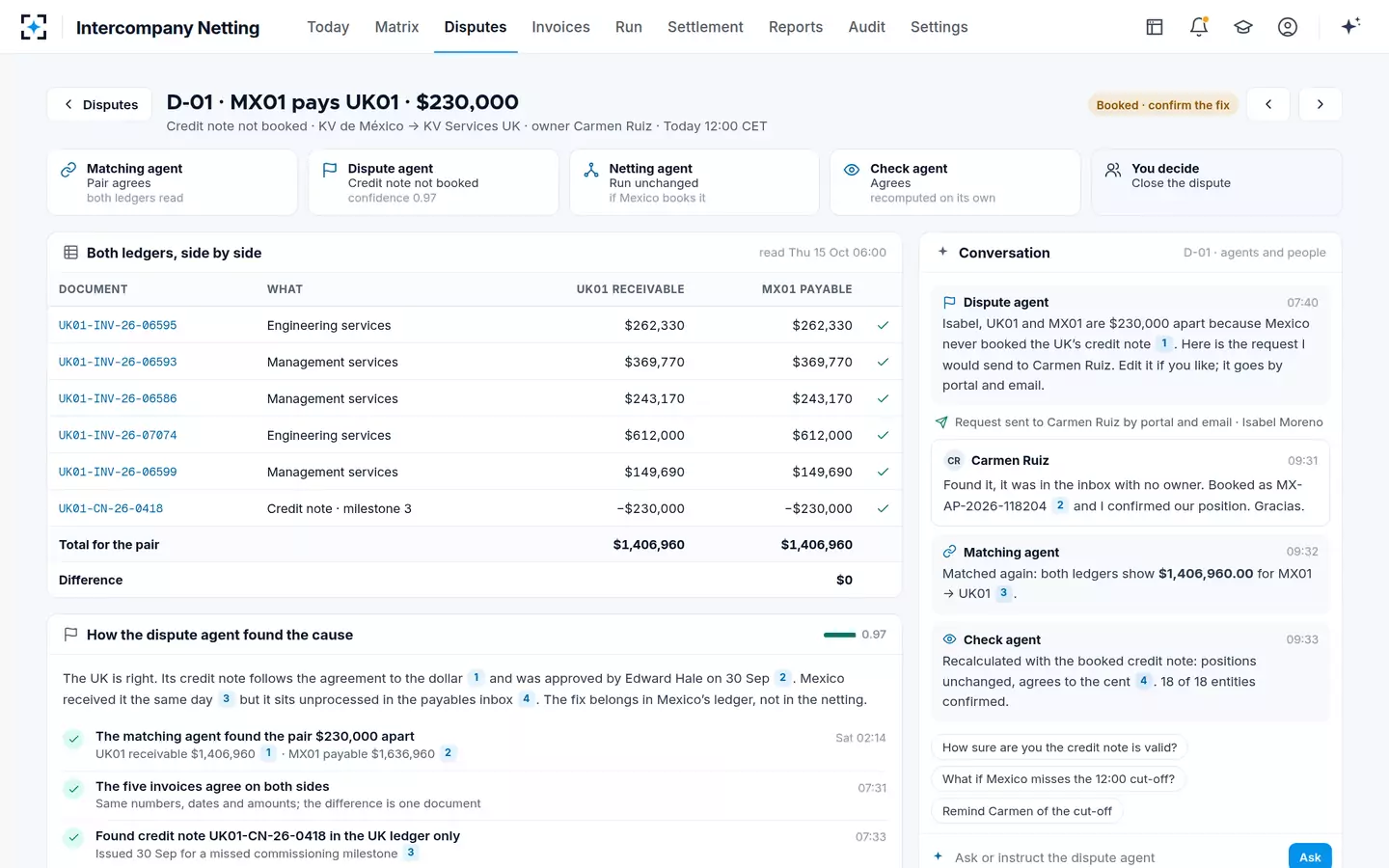This screenshot has width=1389, height=868.
Task: Choose suggestion How sure are you credit note valid
Action: [x=1059, y=747]
